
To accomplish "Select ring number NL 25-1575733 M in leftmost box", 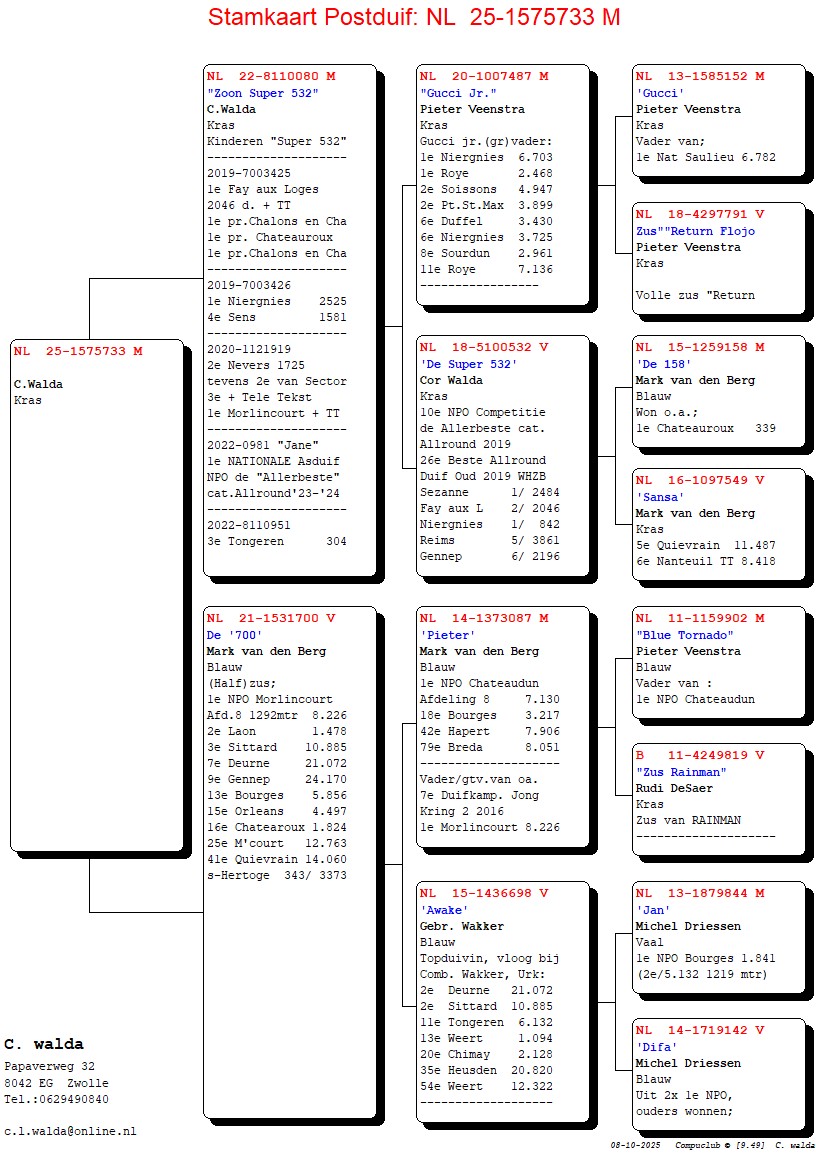I will (78, 351).
